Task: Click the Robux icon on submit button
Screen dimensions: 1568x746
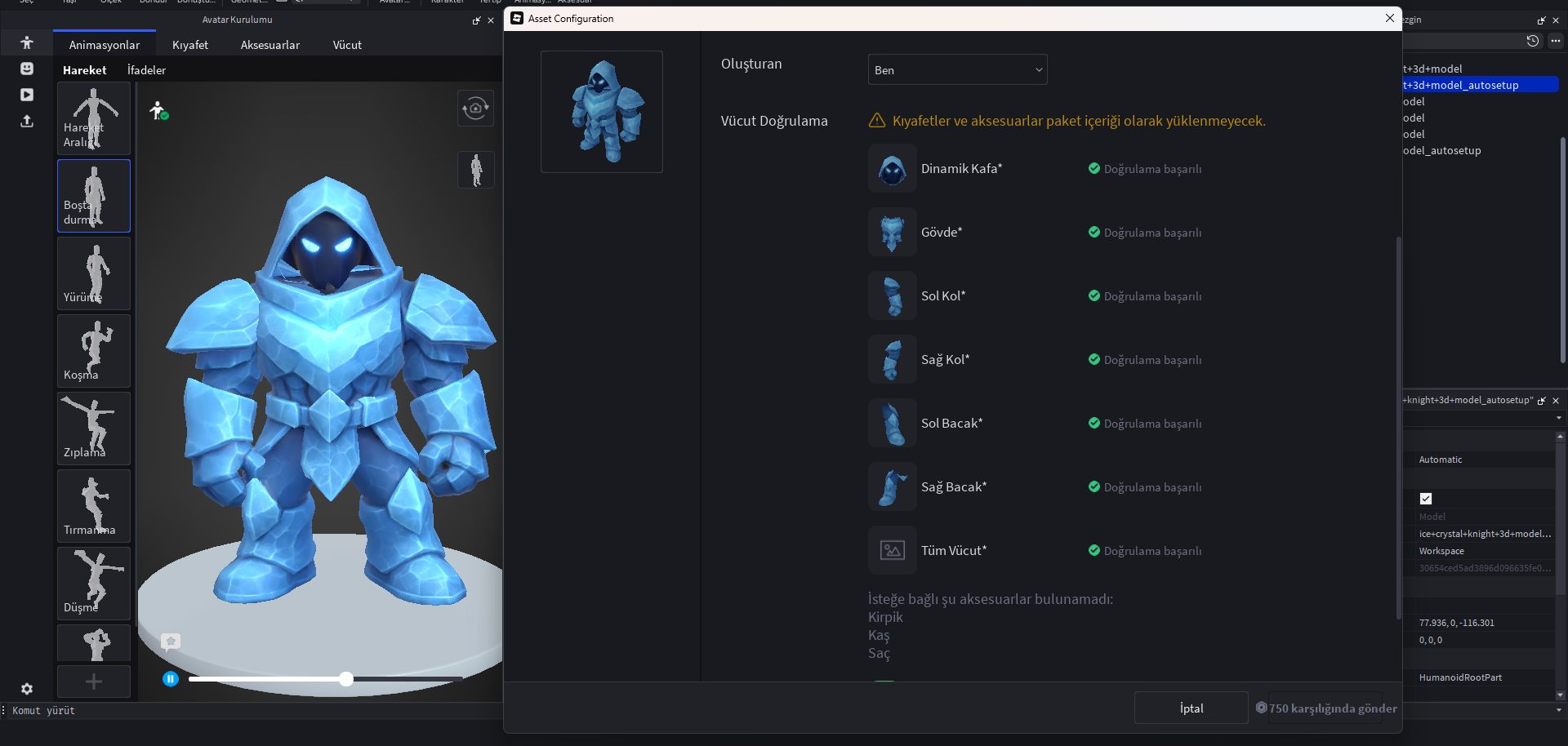Action: pyautogui.click(x=1262, y=708)
